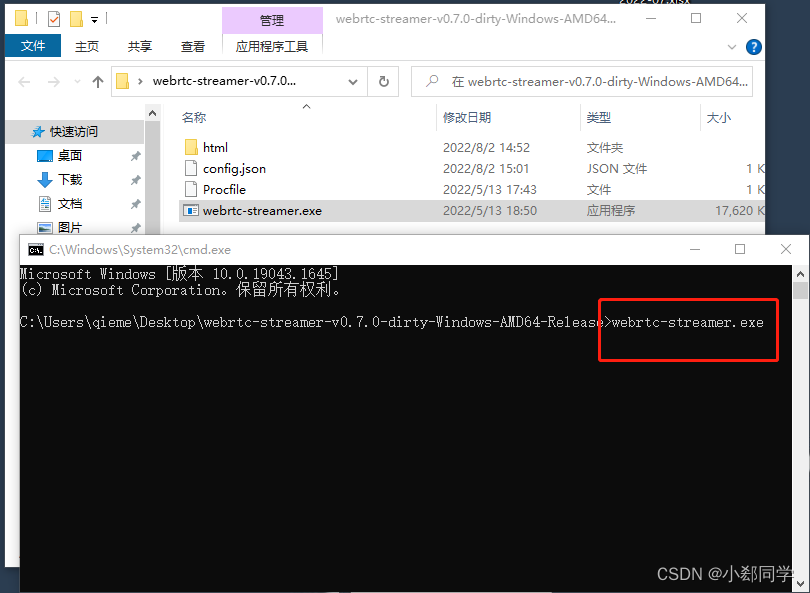
Task: Open the address bar dropdown arrow
Action: [x=352, y=82]
